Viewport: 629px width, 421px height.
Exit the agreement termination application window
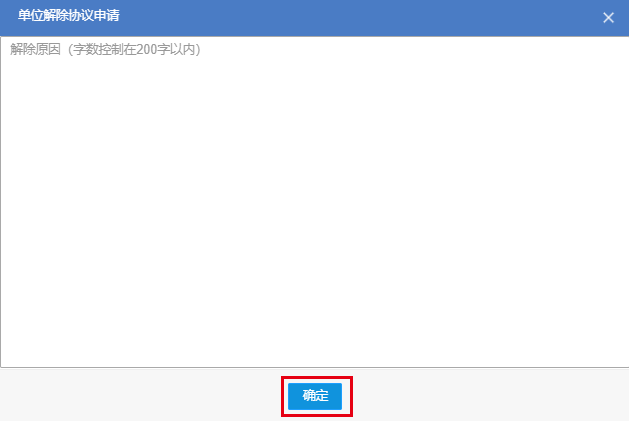(608, 18)
